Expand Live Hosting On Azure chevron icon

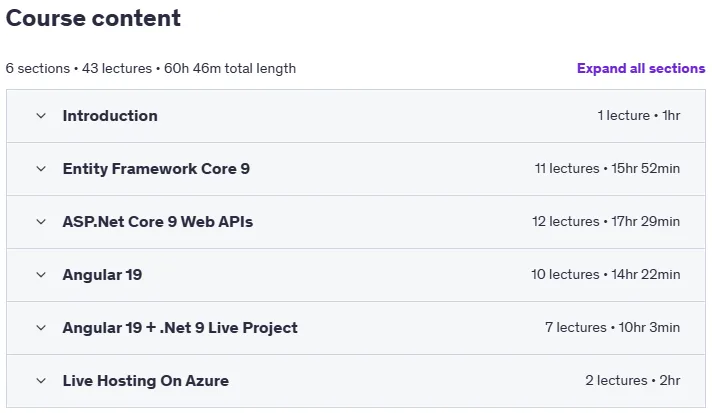tap(41, 381)
